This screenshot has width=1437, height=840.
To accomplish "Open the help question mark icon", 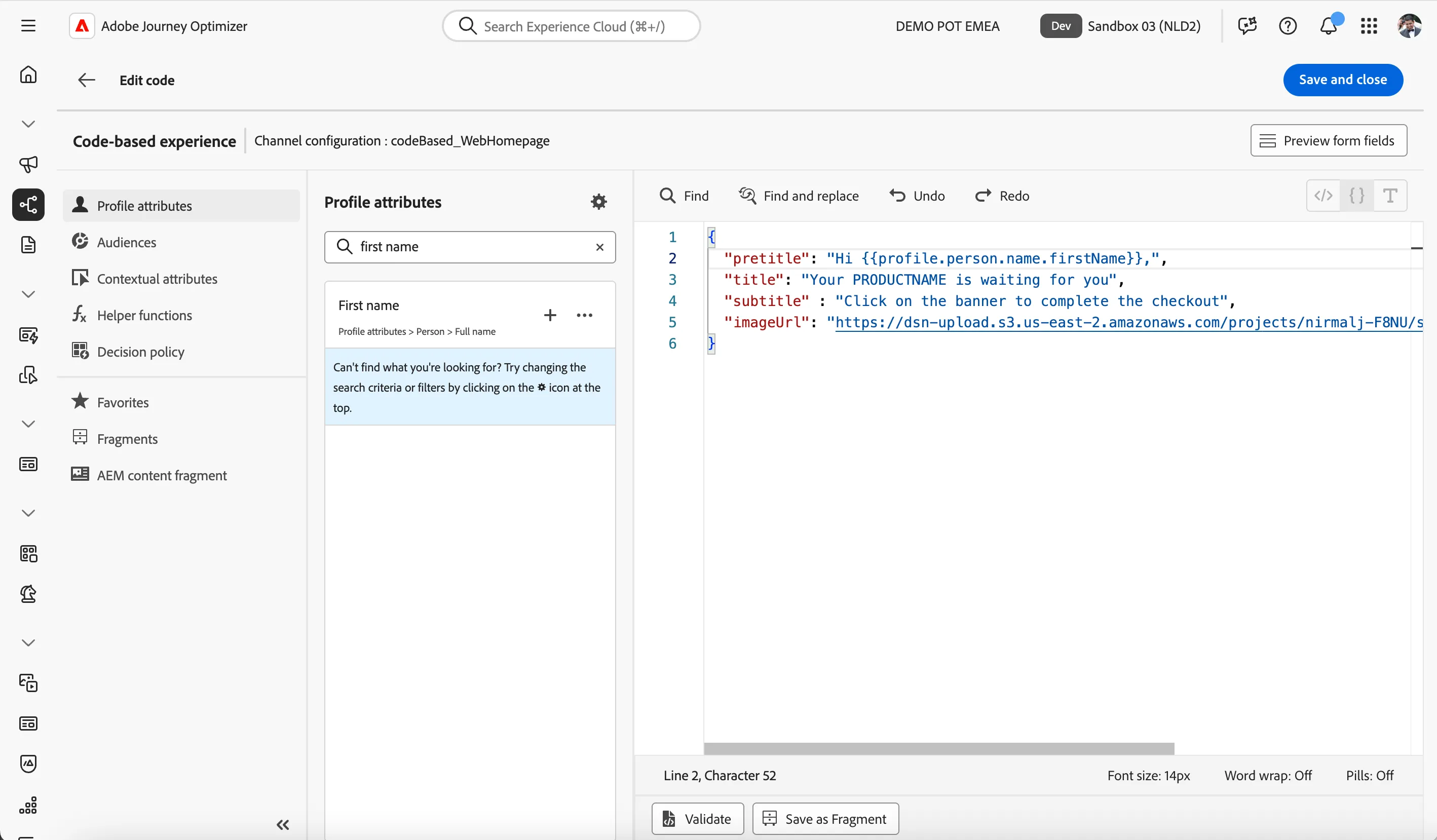I will coord(1288,26).
